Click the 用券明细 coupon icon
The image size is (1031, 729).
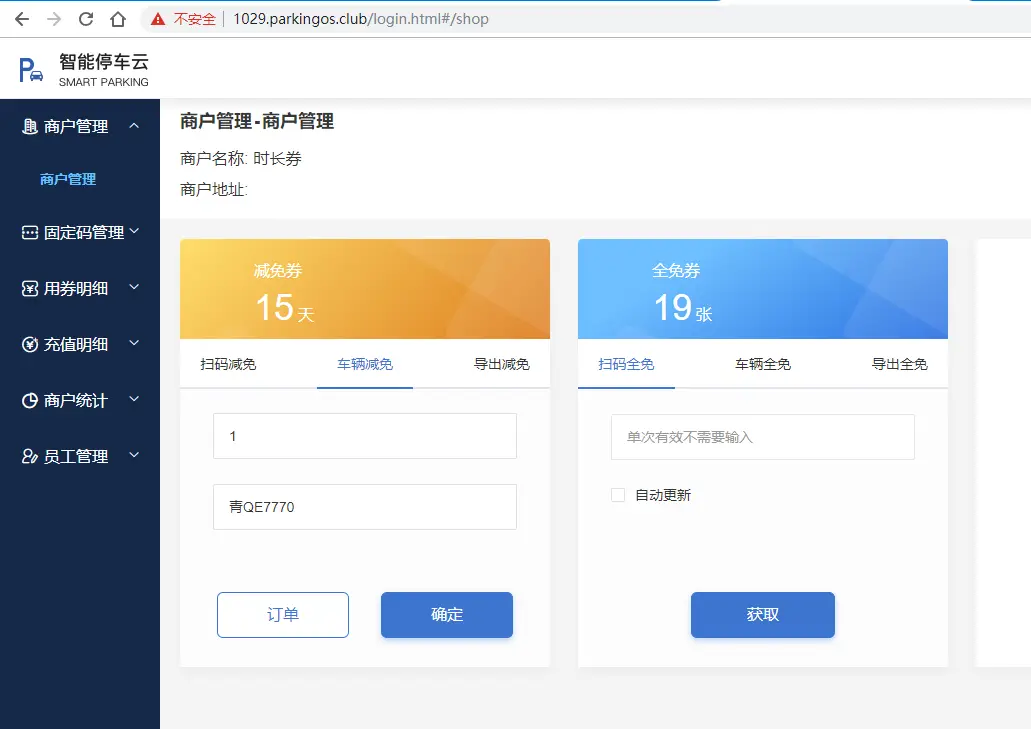(x=30, y=289)
